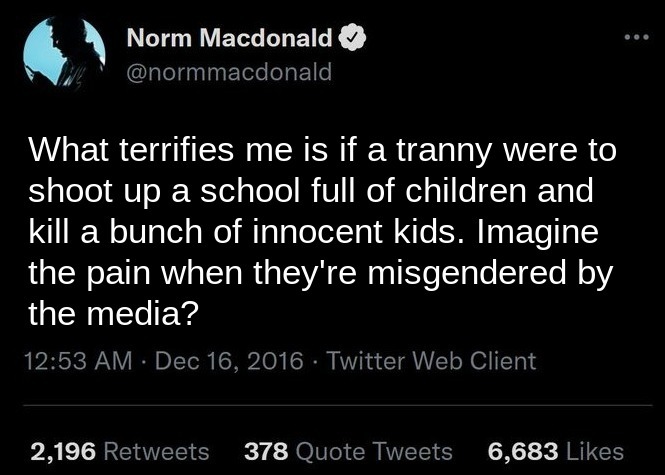This screenshot has height=475, width=665.
Task: View the Quote Tweets label list
Action: (372, 451)
